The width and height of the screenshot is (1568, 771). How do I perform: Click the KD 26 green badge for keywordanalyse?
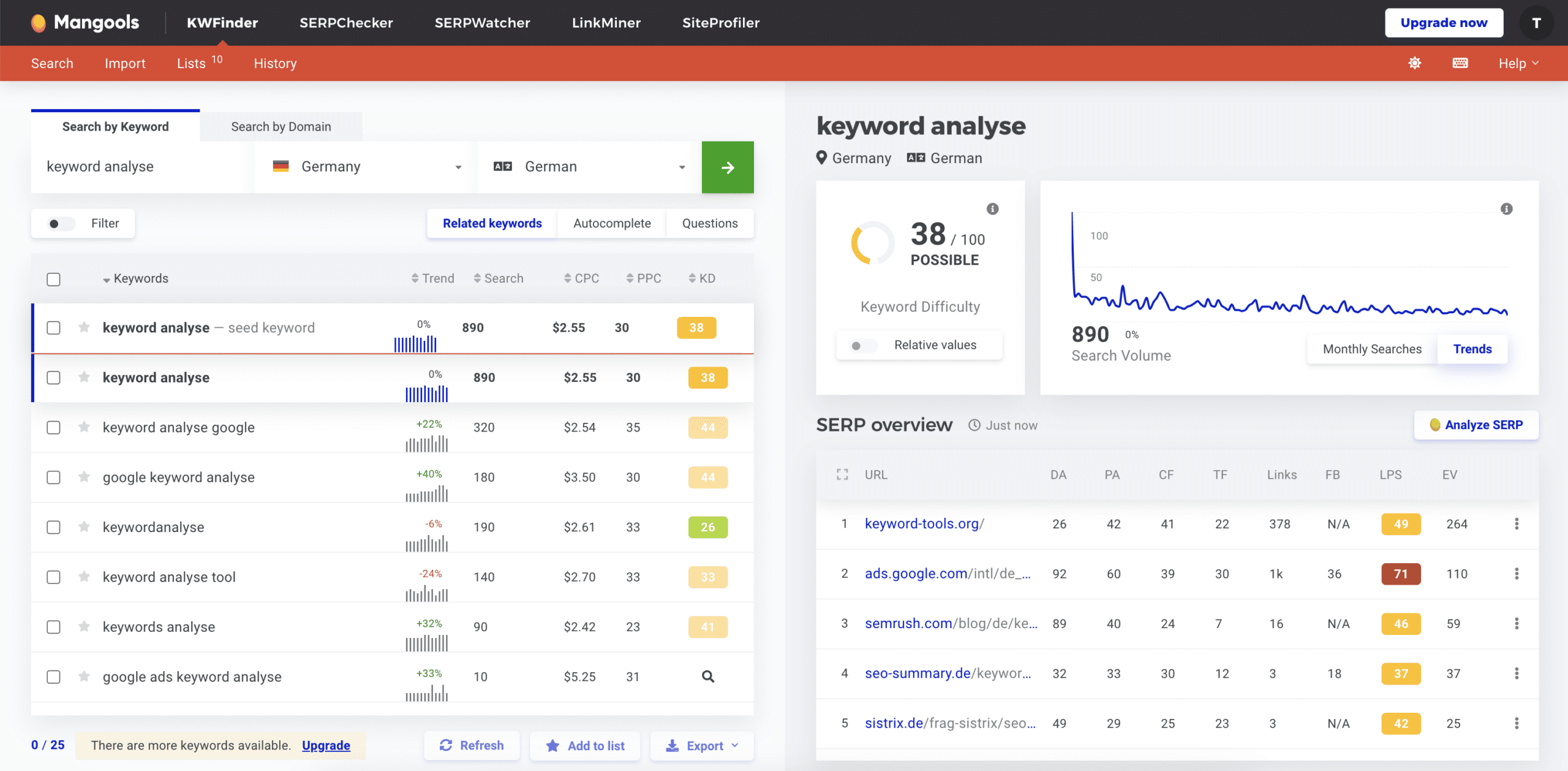tap(708, 527)
